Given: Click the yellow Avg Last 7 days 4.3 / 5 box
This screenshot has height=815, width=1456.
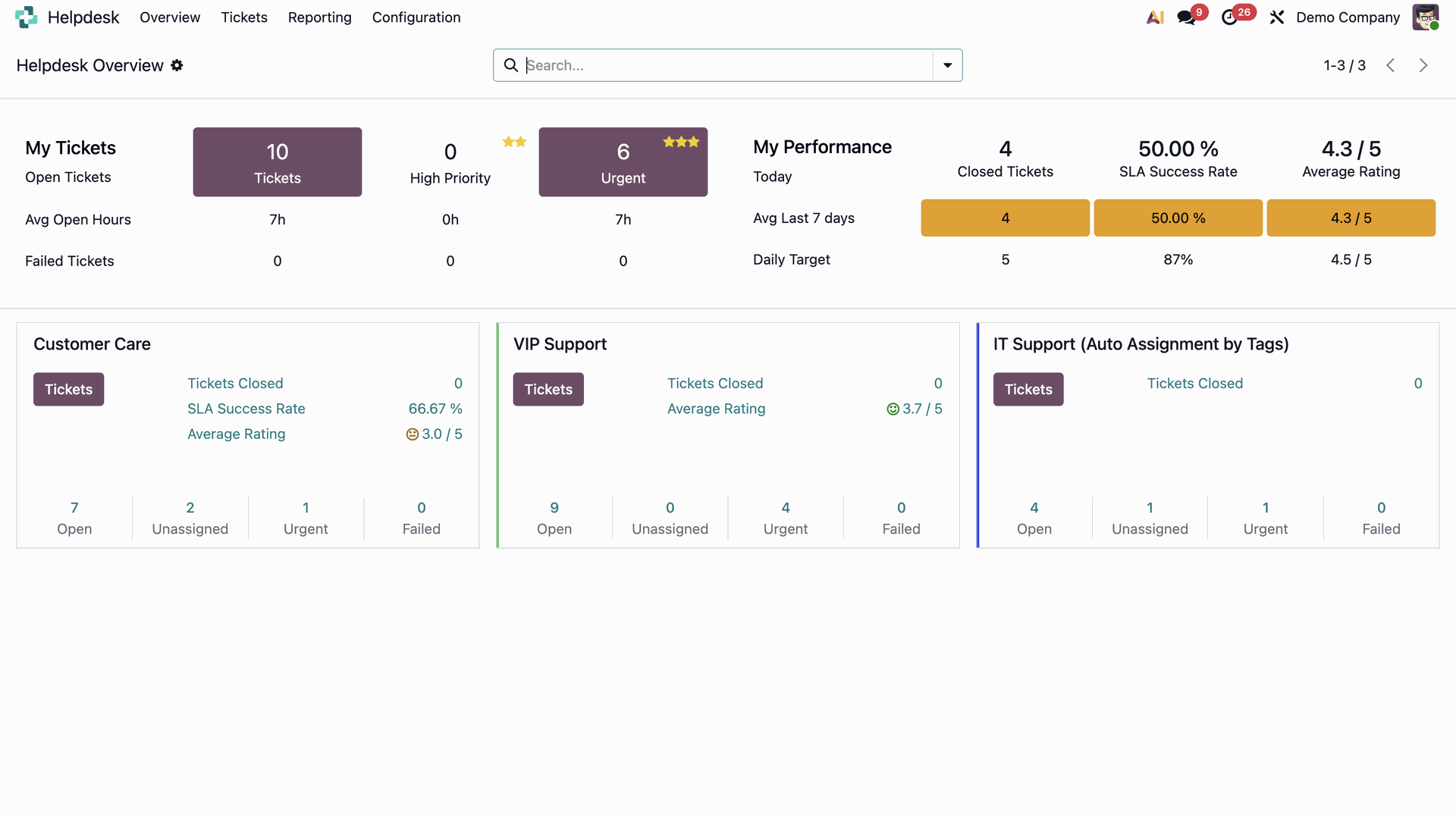Looking at the screenshot, I should tap(1351, 218).
